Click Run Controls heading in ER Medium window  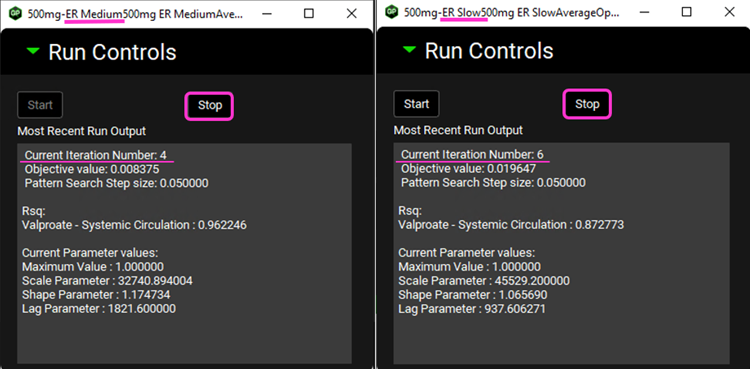112,52
